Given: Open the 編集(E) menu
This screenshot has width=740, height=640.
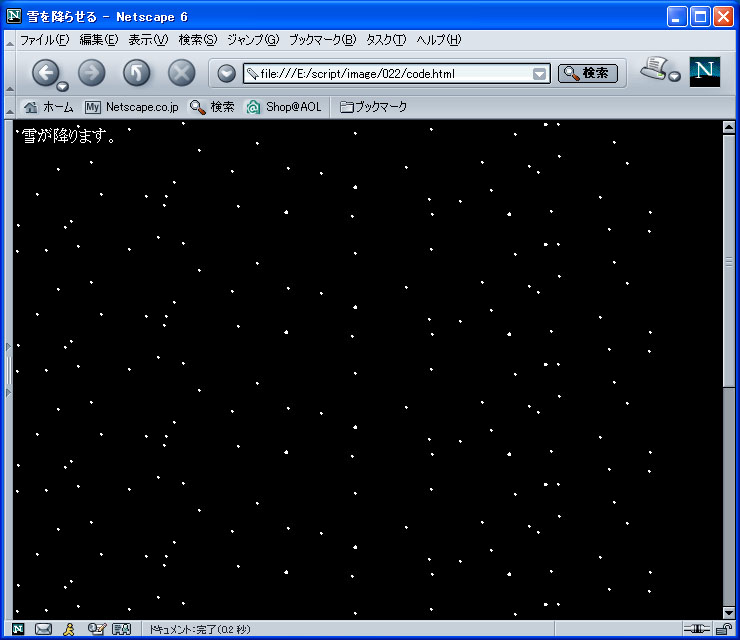Looking at the screenshot, I should [99, 40].
